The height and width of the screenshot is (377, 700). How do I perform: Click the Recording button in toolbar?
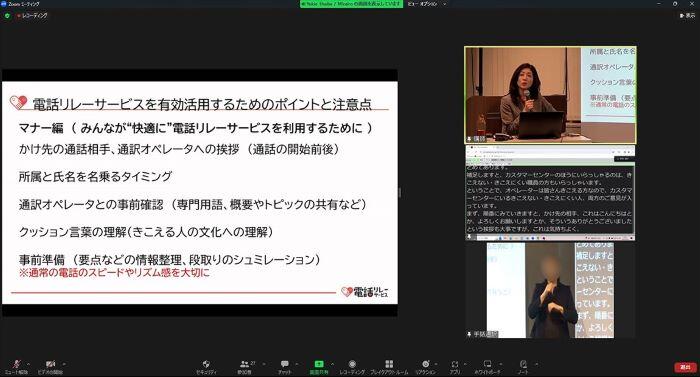pos(352,367)
